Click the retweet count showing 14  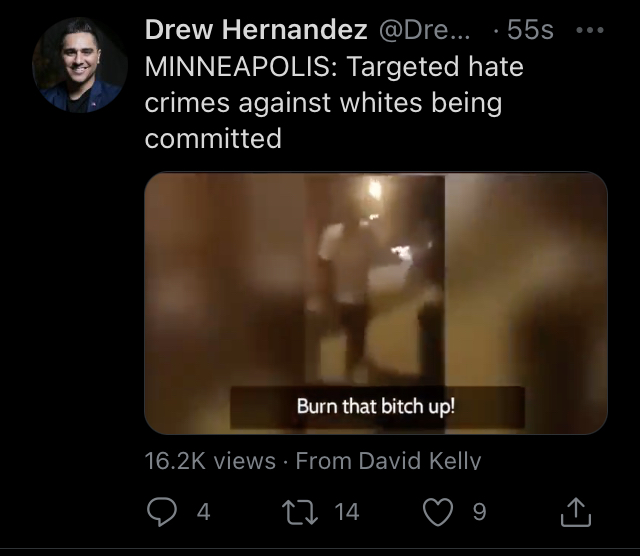[347, 512]
